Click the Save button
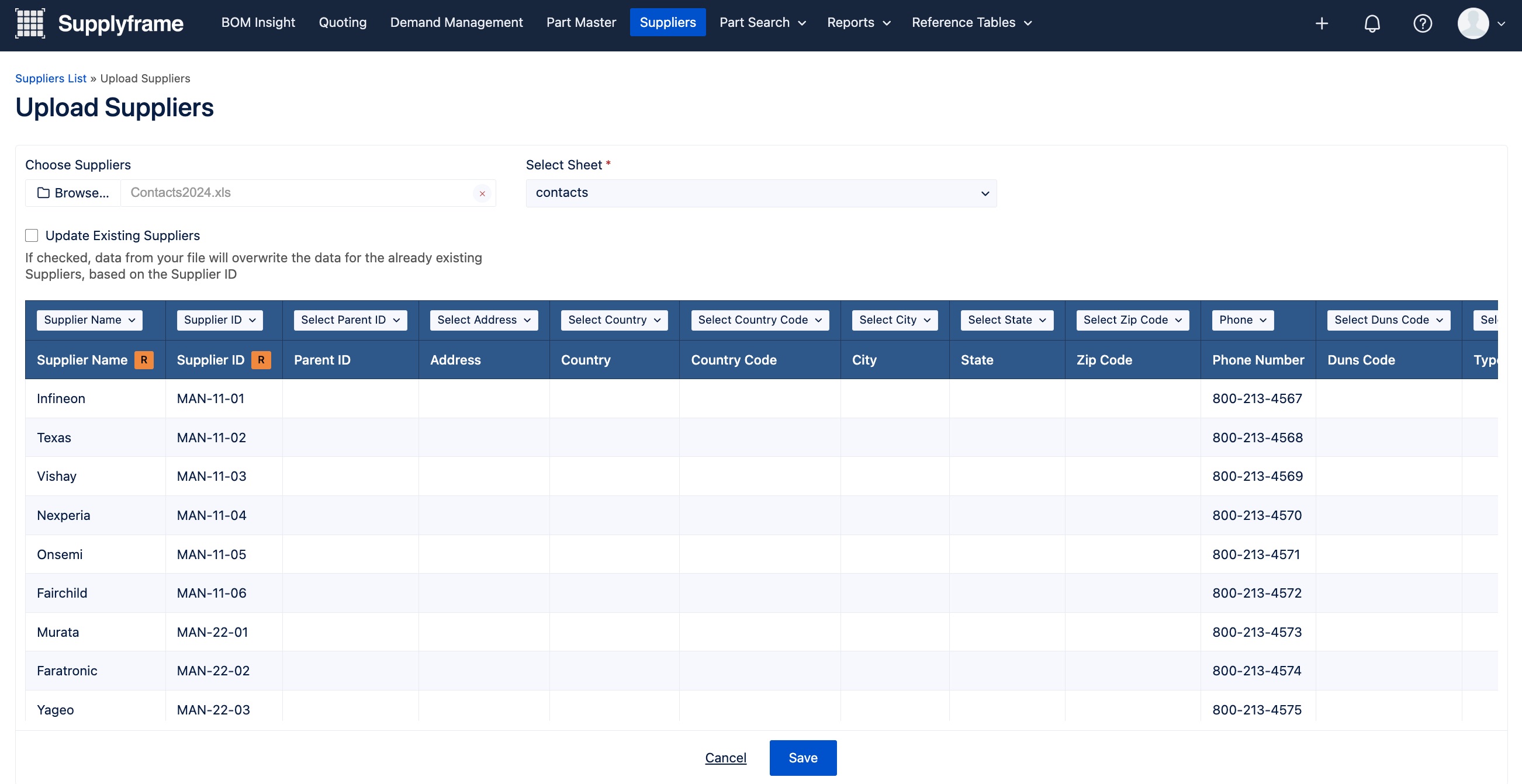 (803, 758)
